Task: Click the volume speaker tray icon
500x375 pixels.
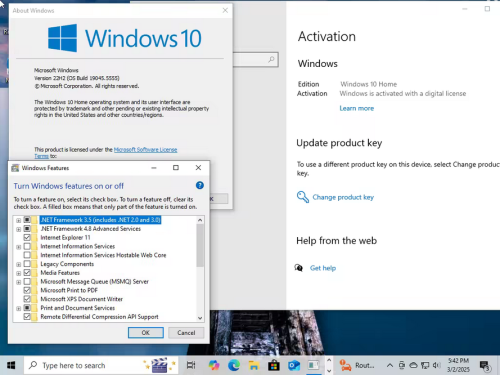Action: pyautogui.click(x=437, y=365)
